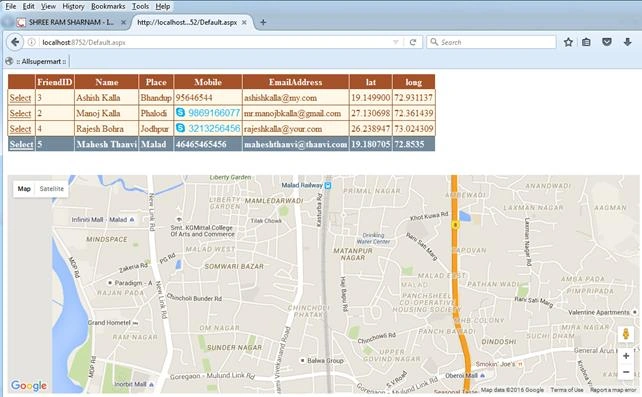The width and height of the screenshot is (642, 397).
Task: Click phone number 3213256456 link
Action: (x=214, y=129)
